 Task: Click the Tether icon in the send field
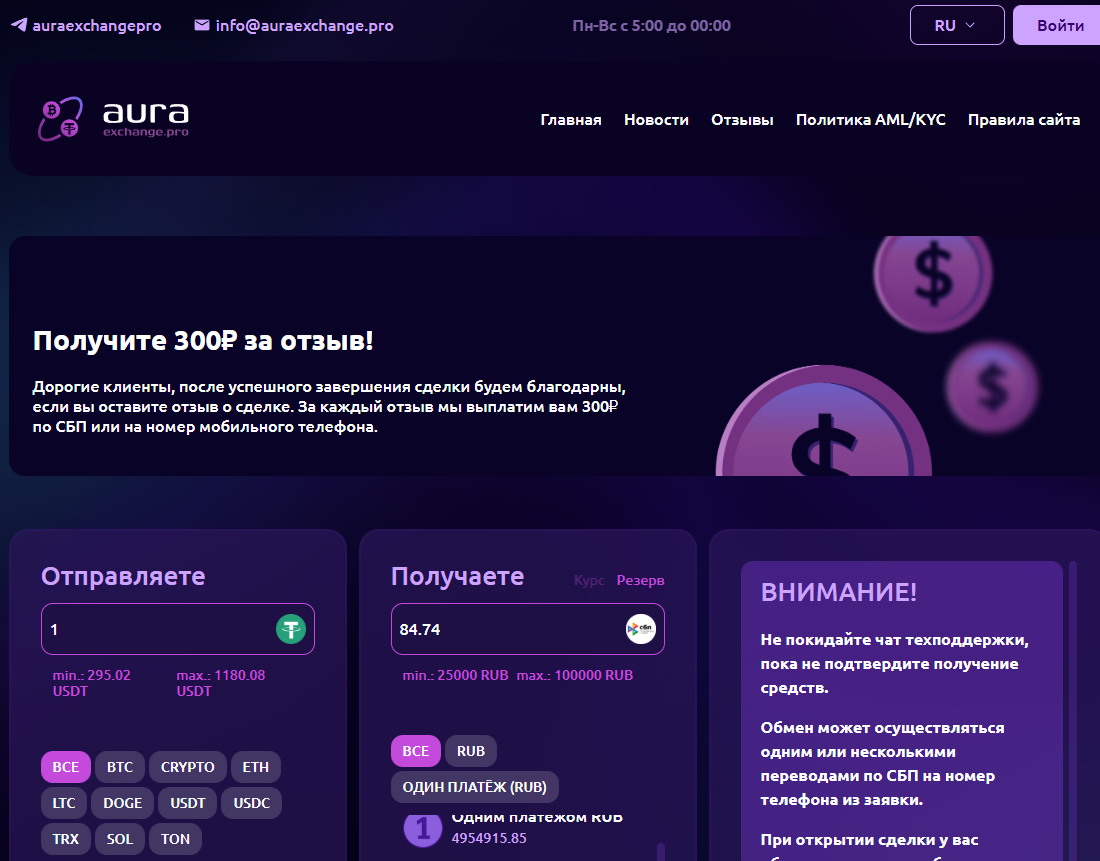click(x=290, y=629)
